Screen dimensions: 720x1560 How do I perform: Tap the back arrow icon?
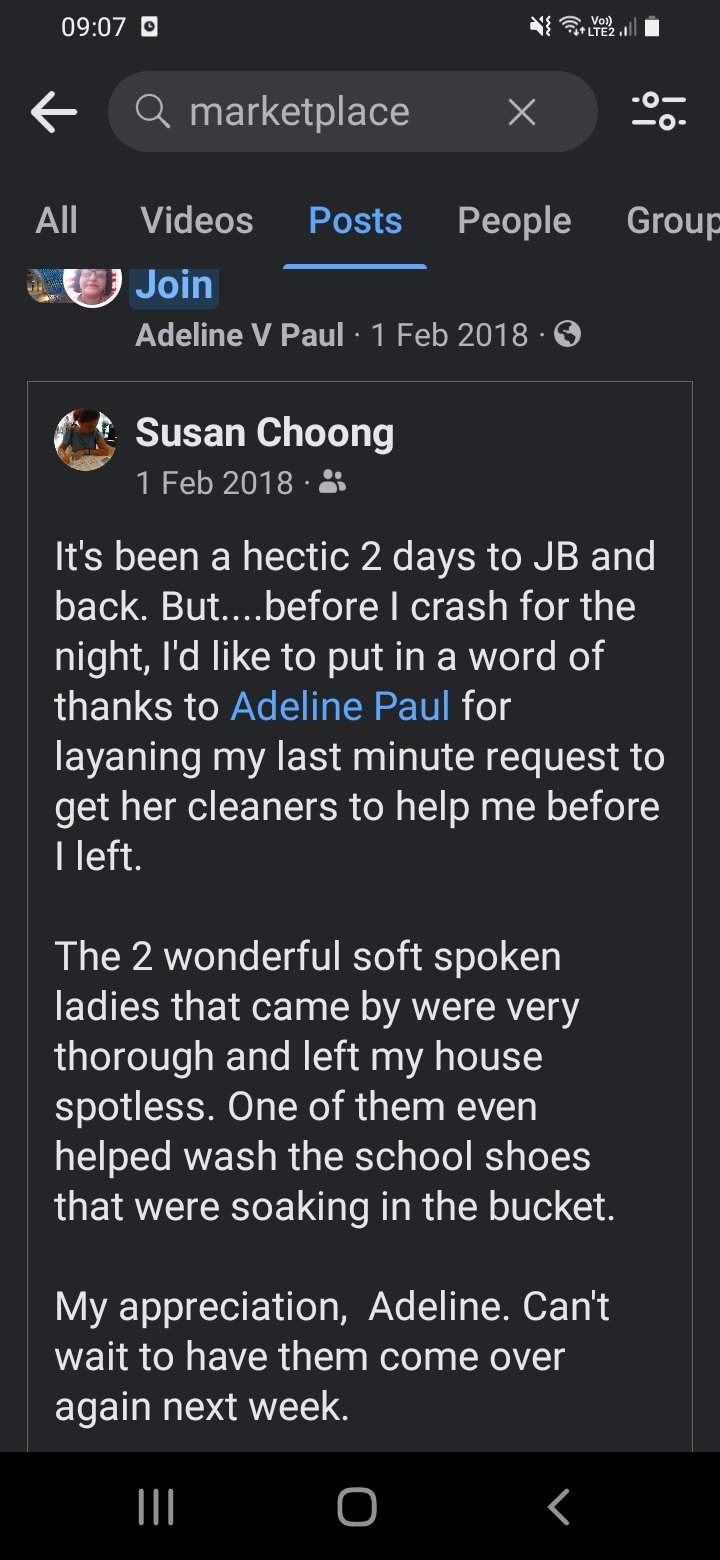click(x=54, y=112)
